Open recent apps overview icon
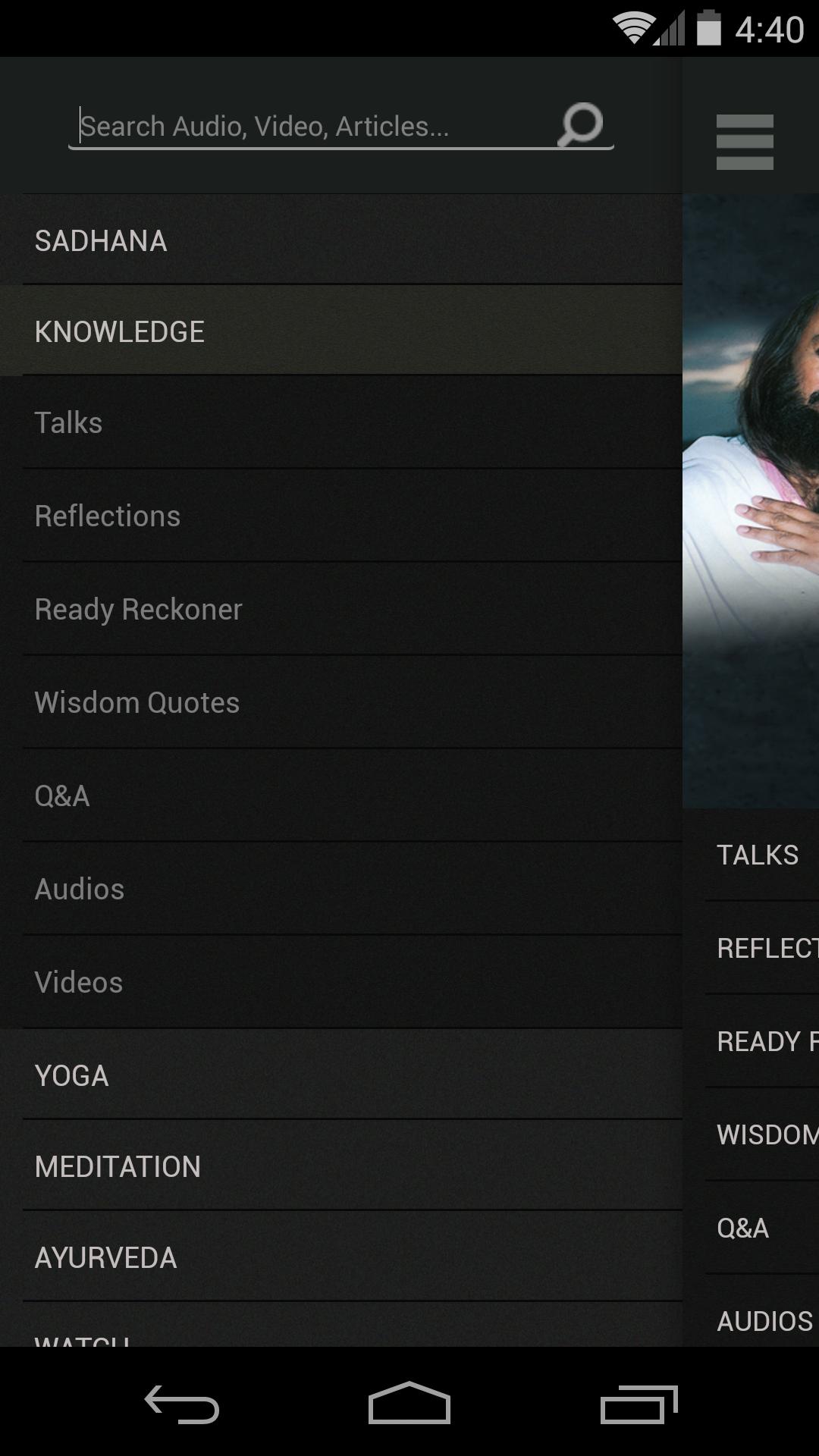The image size is (819, 1456). pyautogui.click(x=639, y=1404)
